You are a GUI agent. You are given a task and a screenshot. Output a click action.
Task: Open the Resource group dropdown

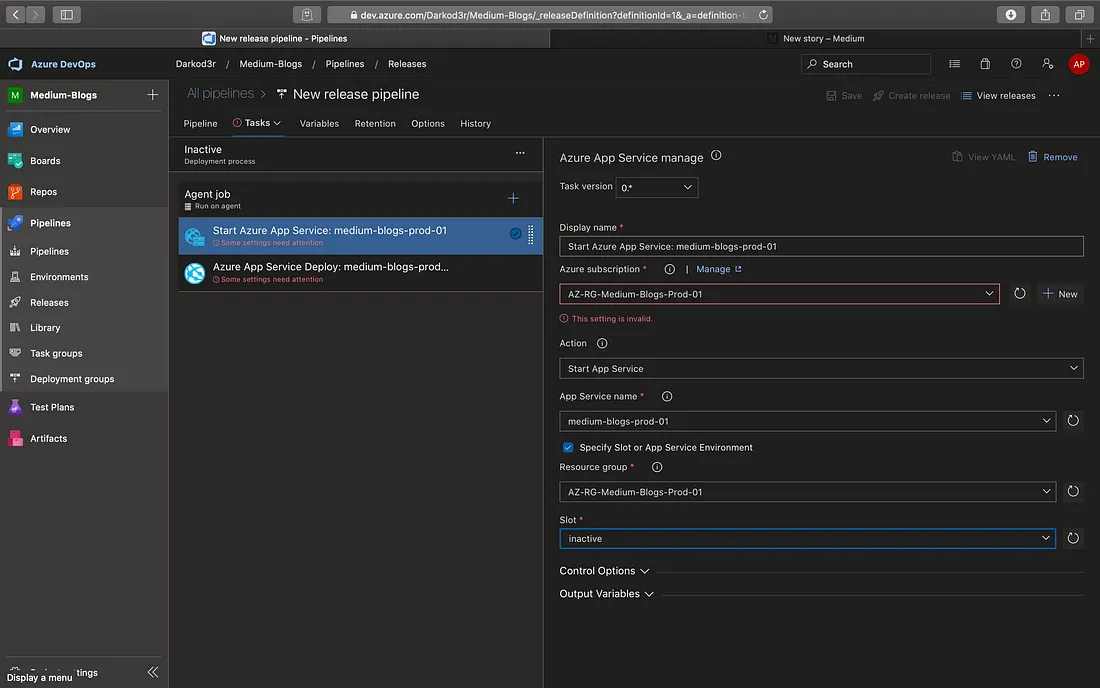tap(807, 492)
